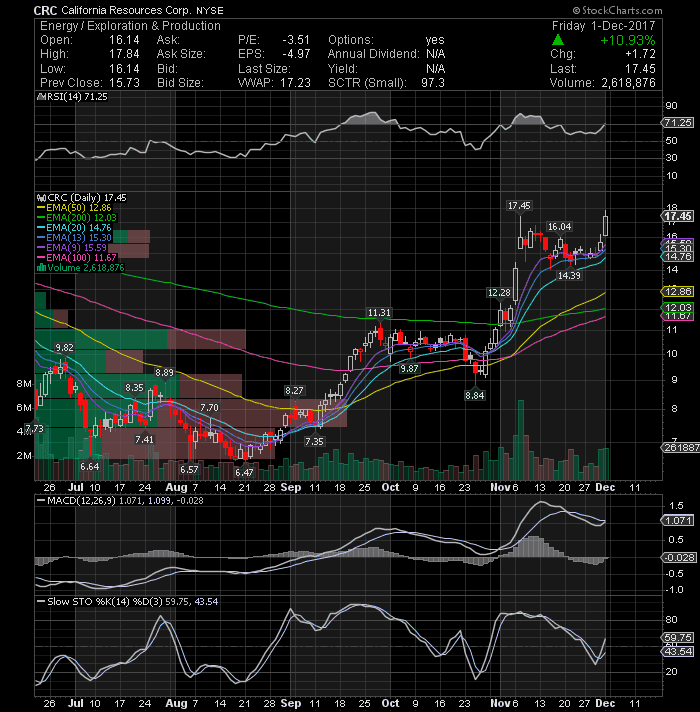Click the 9.87 price label
The width and height of the screenshot is (700, 712).
click(409, 369)
